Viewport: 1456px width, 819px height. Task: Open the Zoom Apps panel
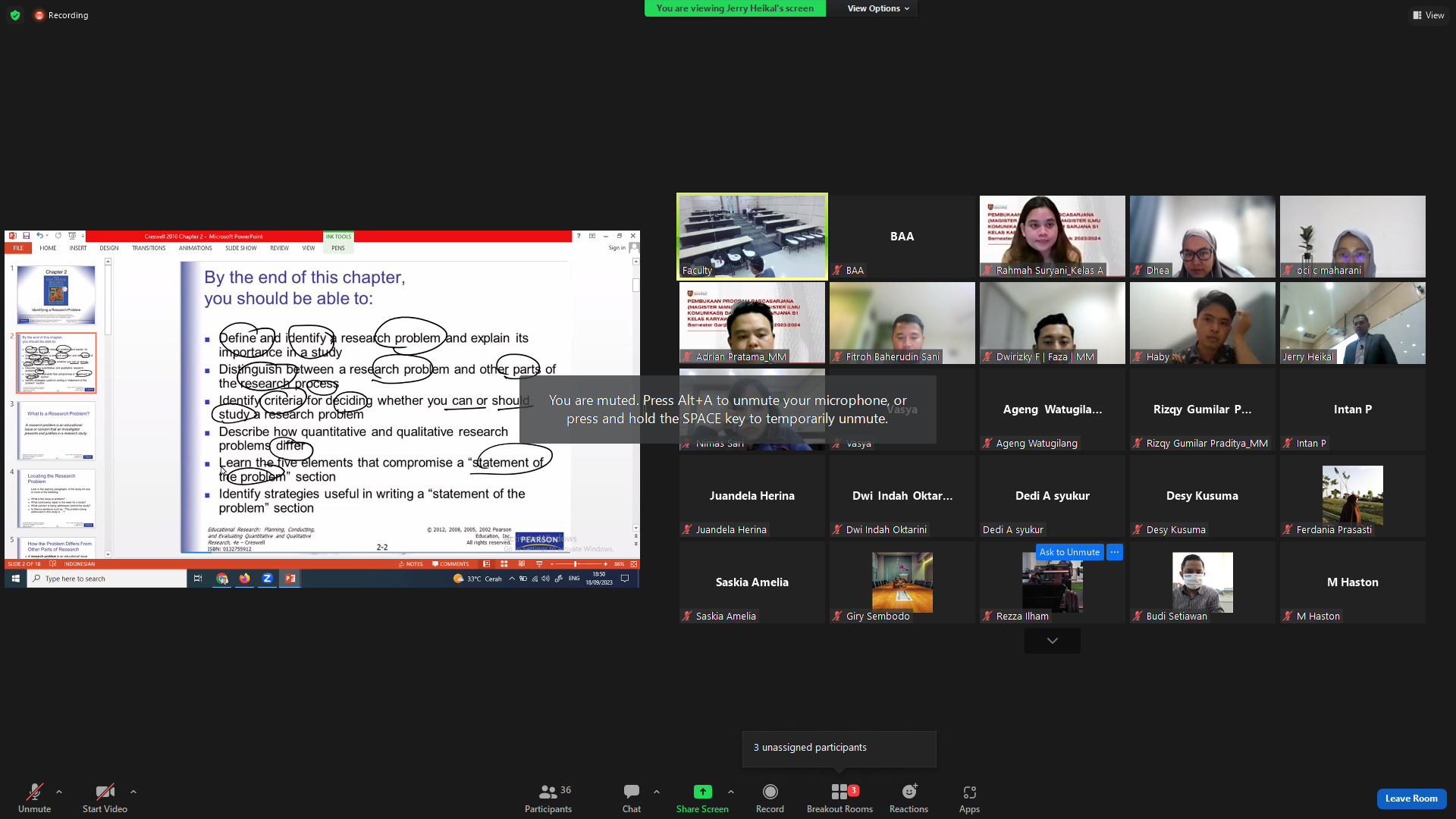tap(969, 799)
